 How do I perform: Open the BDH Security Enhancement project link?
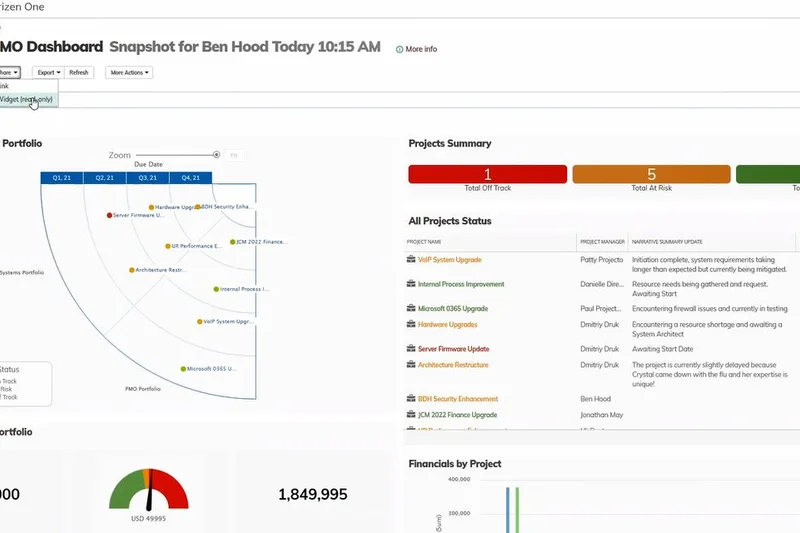457,399
